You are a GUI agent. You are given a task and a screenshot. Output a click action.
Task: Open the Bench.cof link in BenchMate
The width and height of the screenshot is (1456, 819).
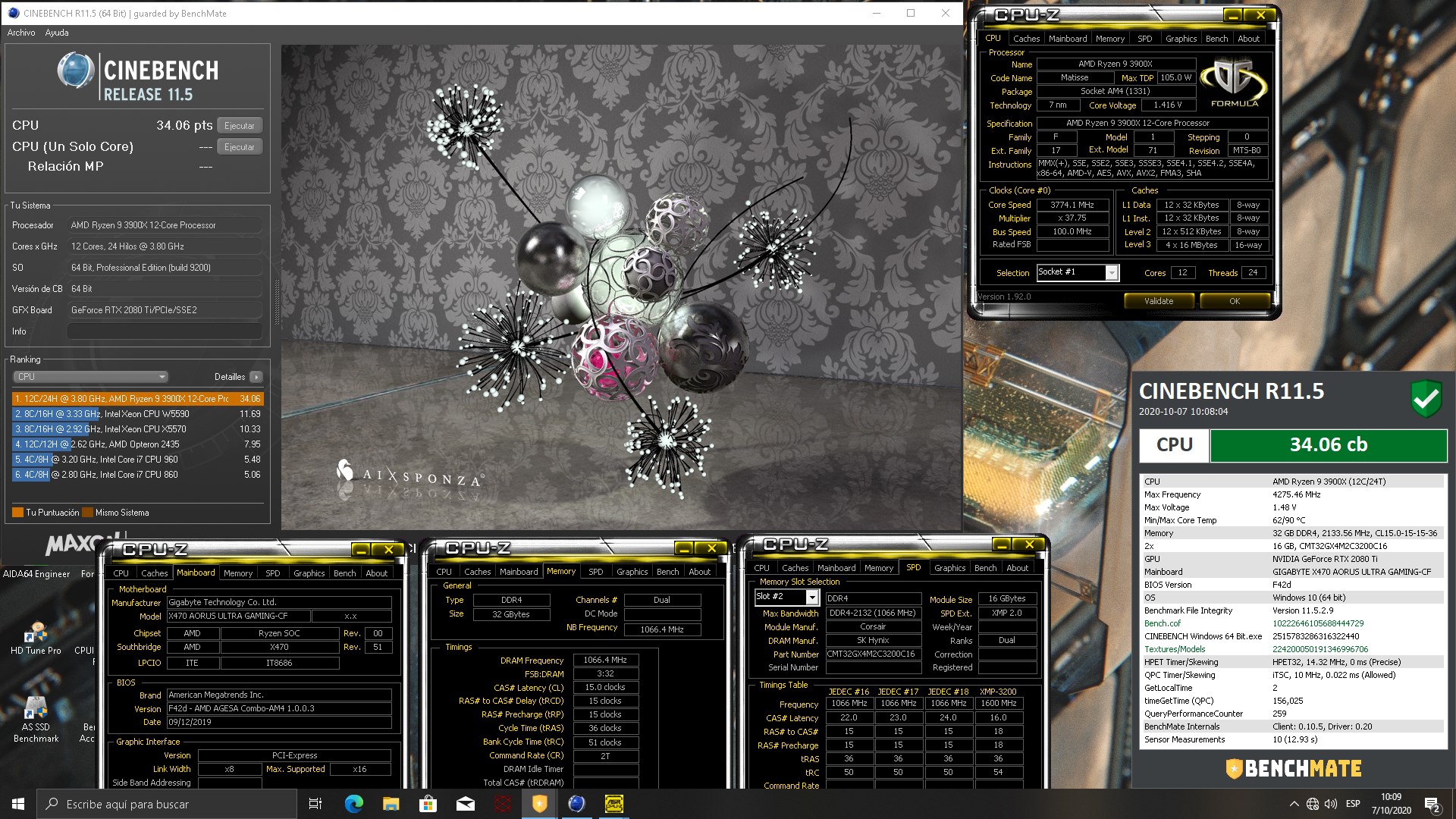(1162, 623)
